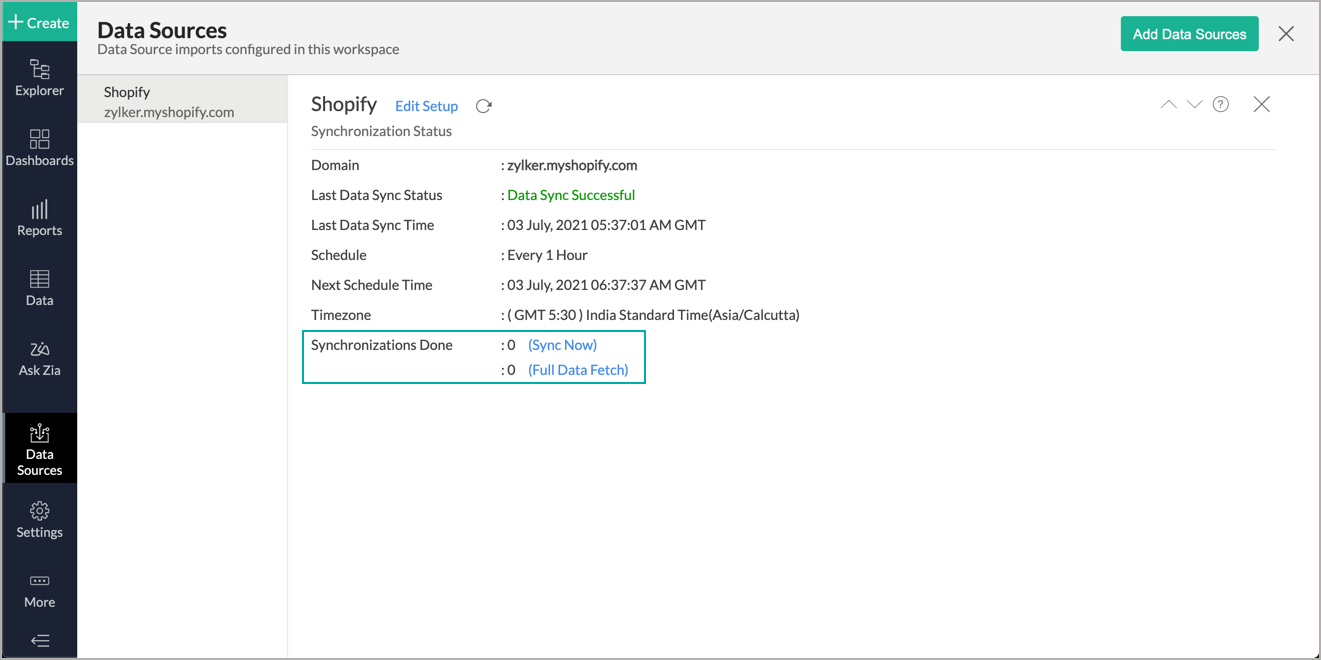Open the help icon for Shopify sync
The height and width of the screenshot is (660, 1321).
point(1220,104)
